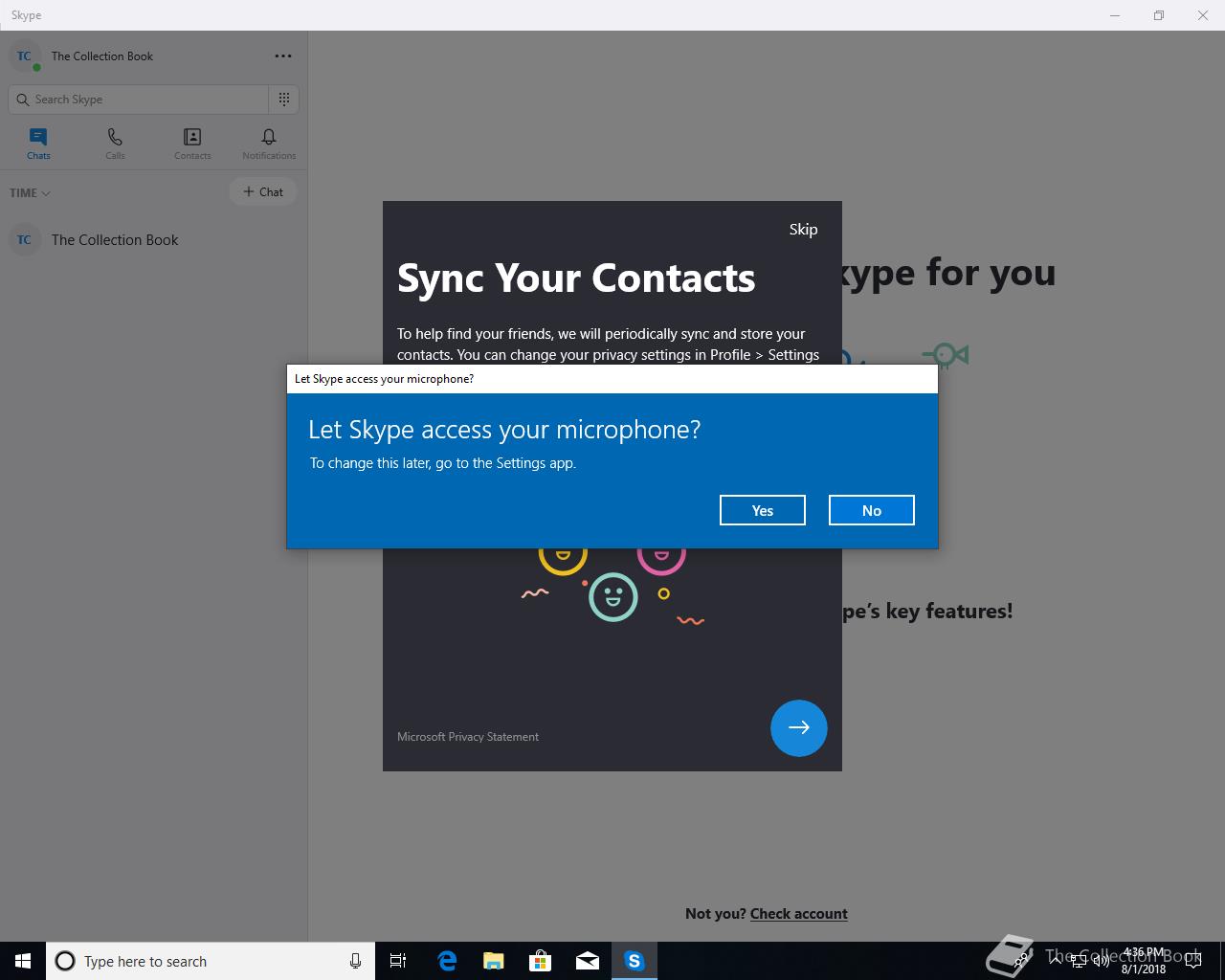Close the Skype window
This screenshot has height=980, width=1225.
tap(1203, 15)
